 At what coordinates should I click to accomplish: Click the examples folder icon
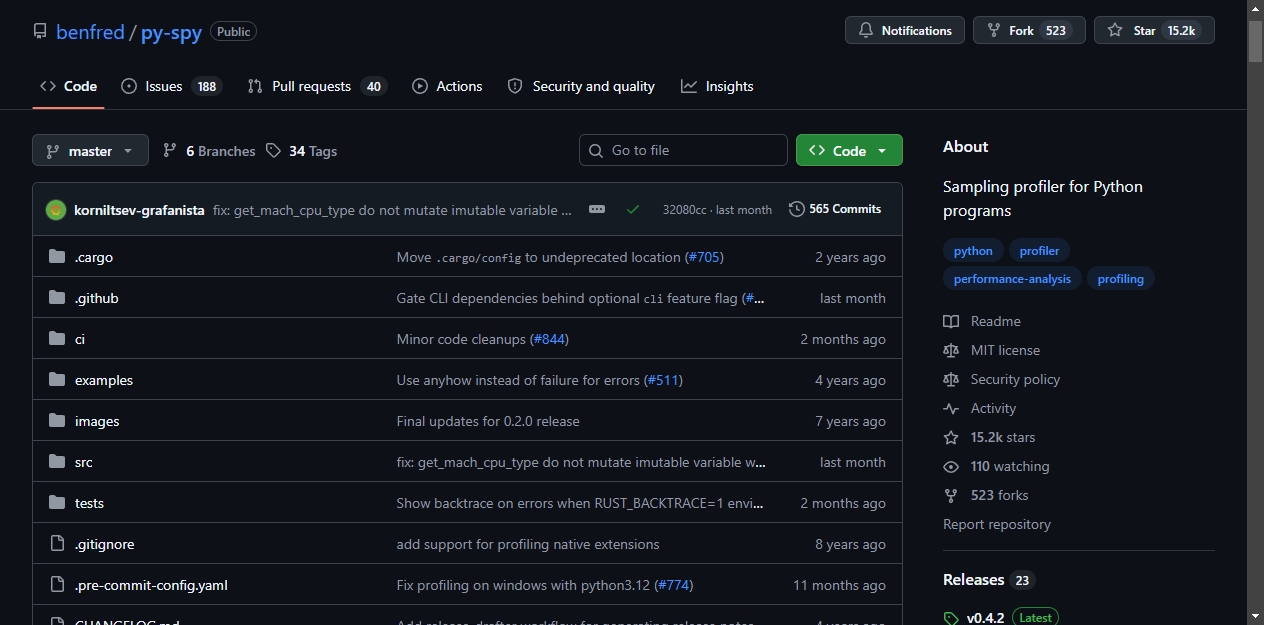(57, 380)
